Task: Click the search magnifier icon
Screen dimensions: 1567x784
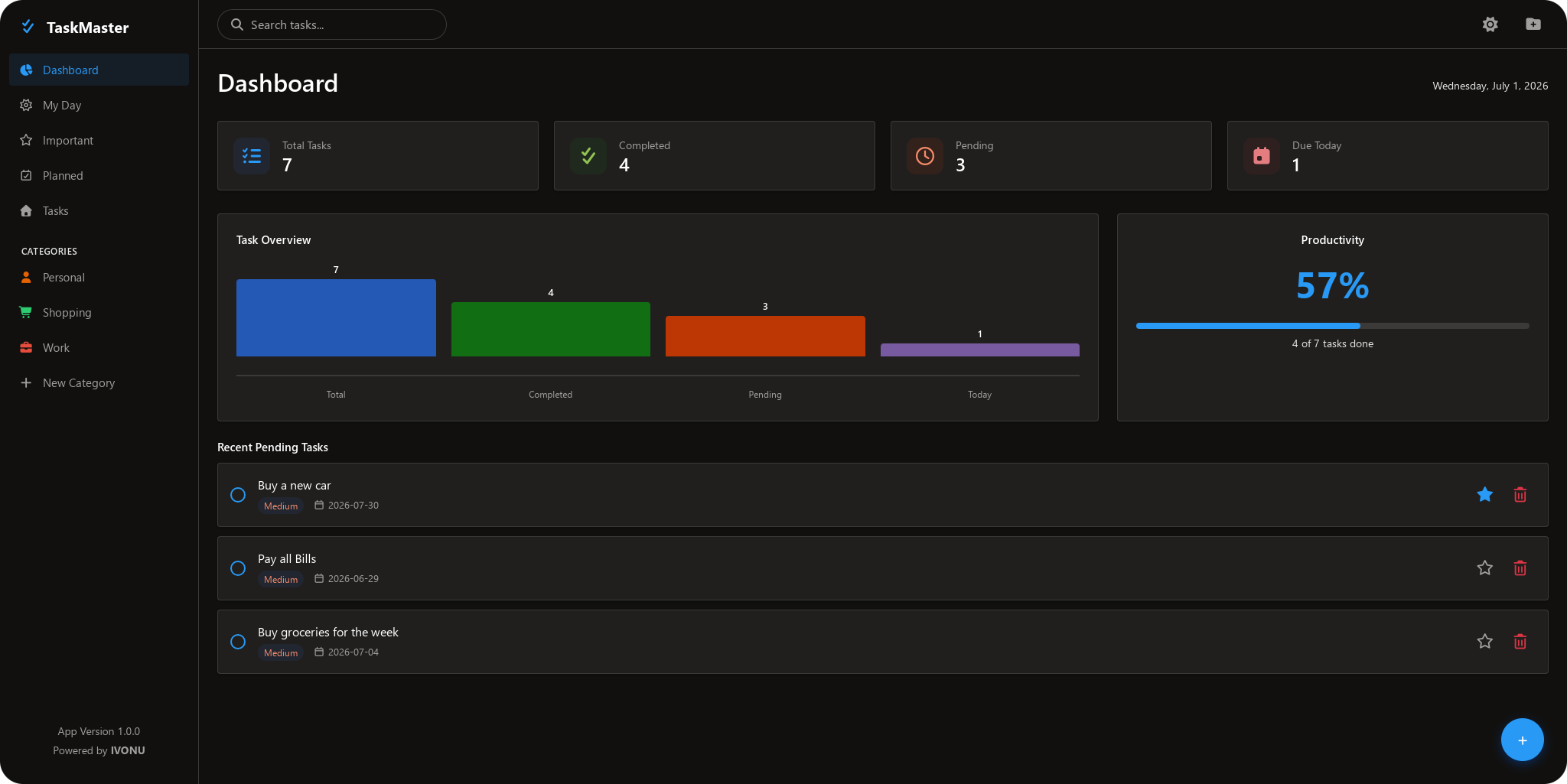Action: (x=237, y=24)
